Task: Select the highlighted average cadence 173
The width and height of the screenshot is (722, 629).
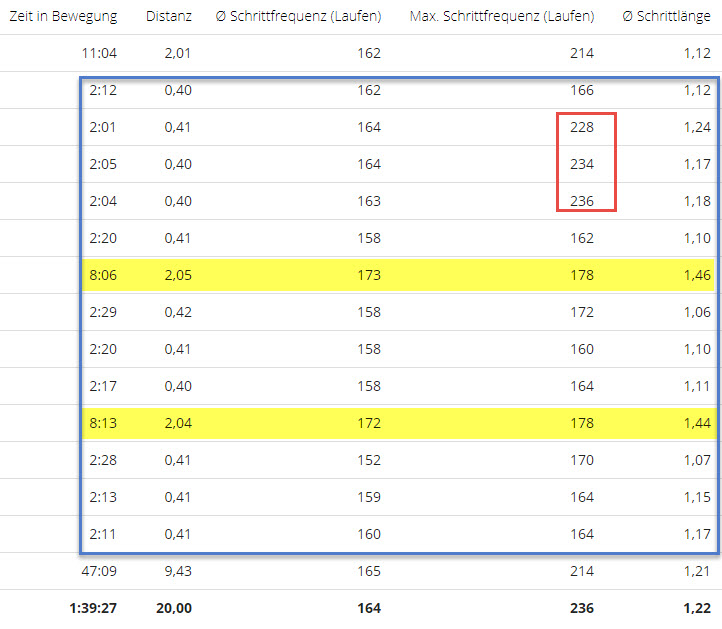Action: tap(368, 275)
